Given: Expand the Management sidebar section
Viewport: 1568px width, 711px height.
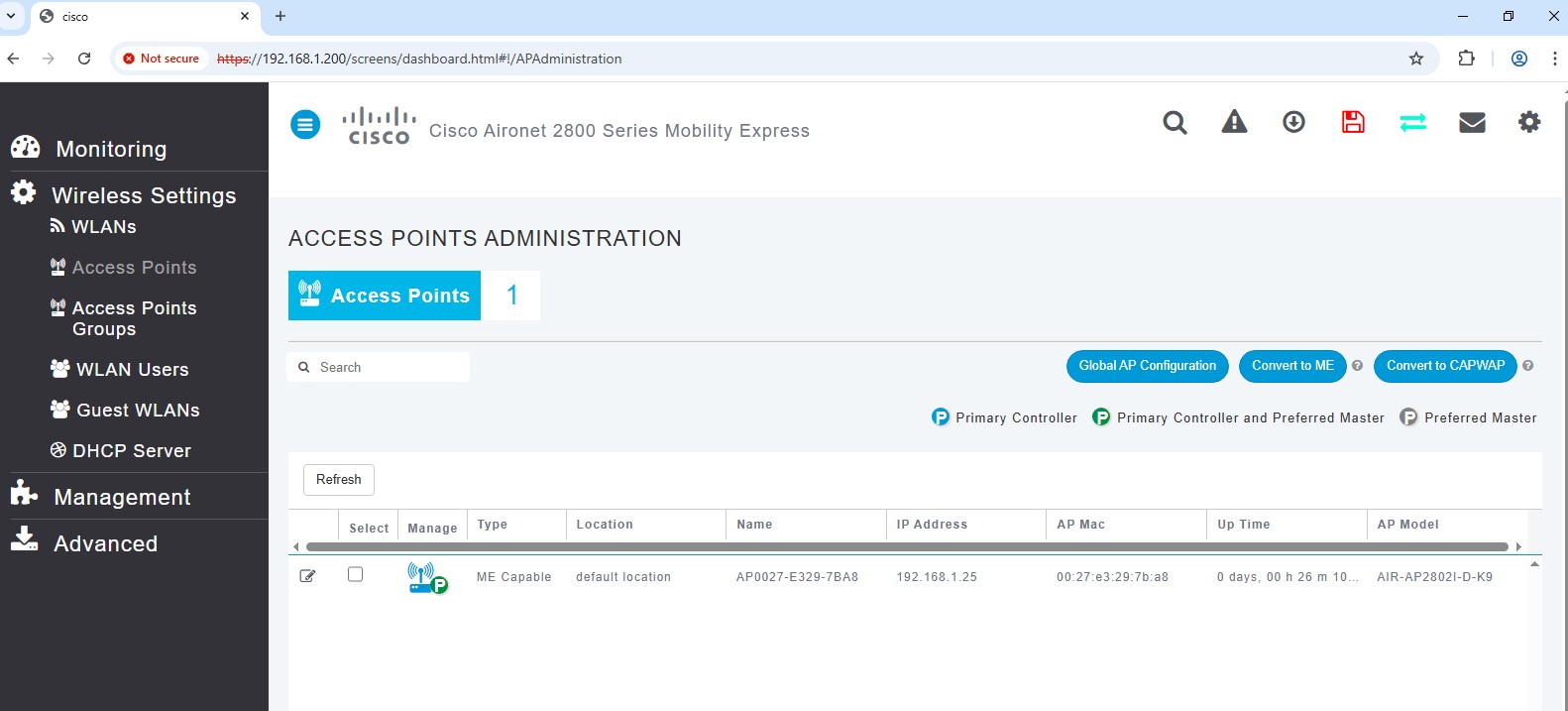Looking at the screenshot, I should [122, 497].
